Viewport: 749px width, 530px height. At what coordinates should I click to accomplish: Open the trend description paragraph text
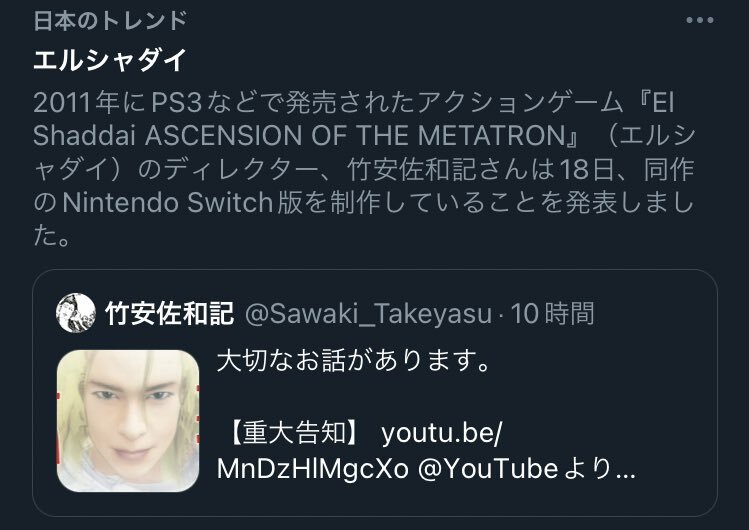coord(364,169)
